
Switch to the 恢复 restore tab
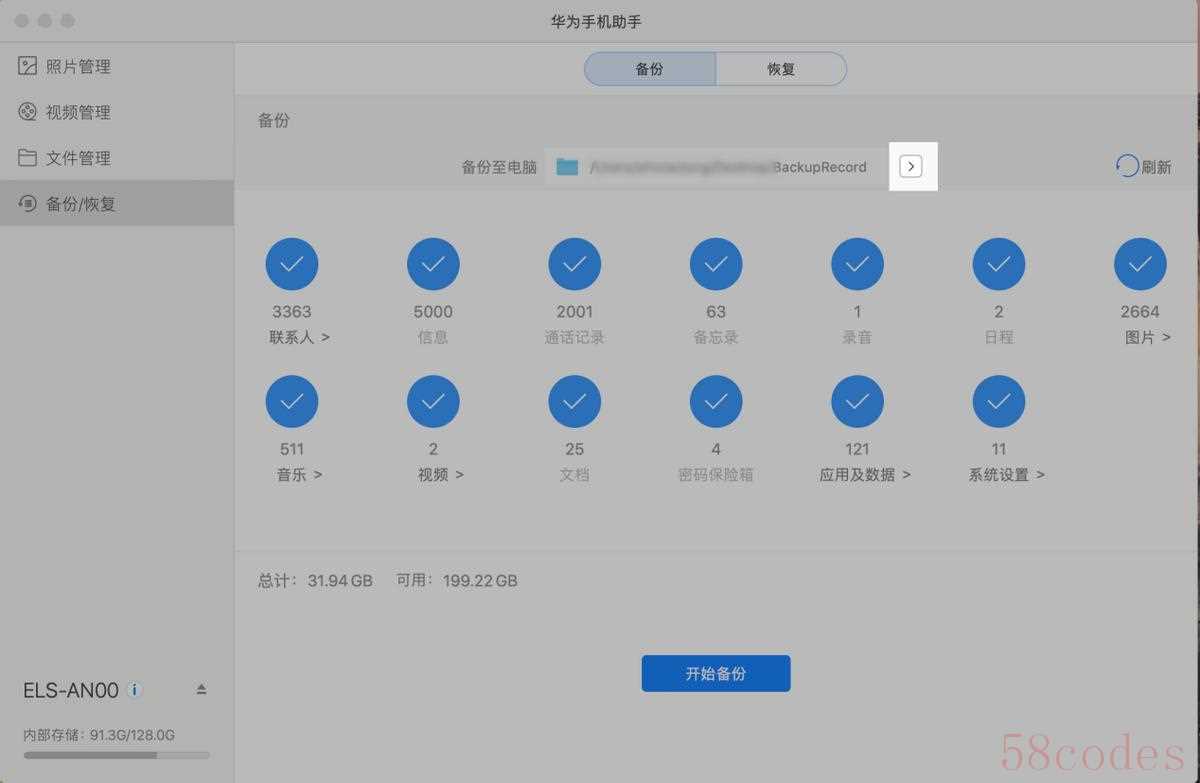781,70
